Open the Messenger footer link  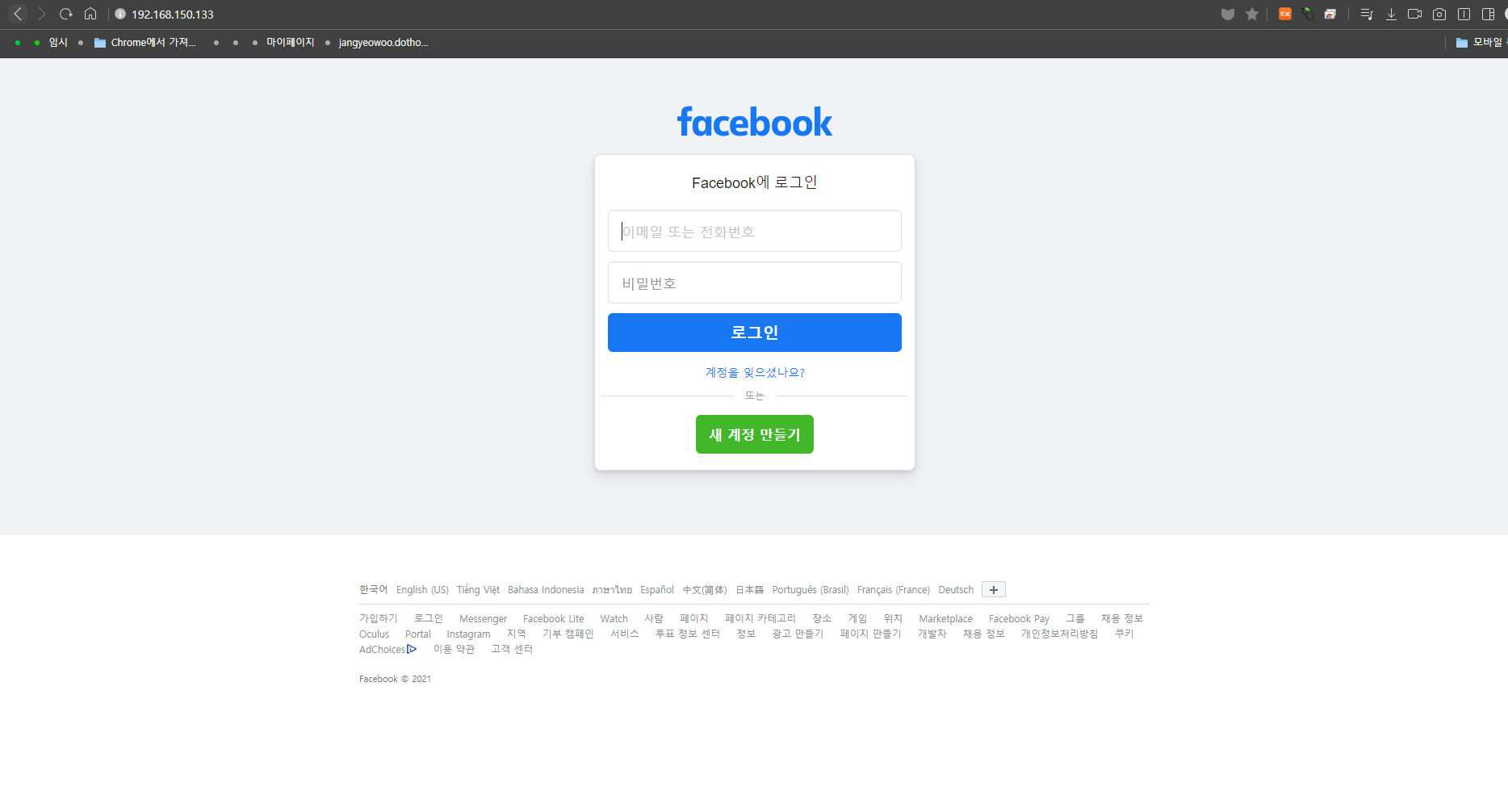point(483,618)
